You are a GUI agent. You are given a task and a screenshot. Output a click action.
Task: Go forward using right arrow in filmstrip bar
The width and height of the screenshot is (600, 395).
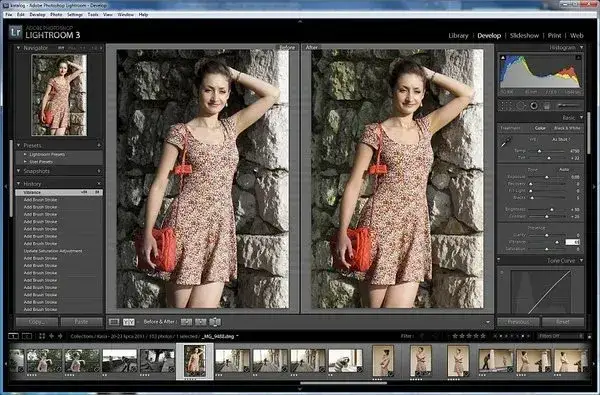[60, 336]
